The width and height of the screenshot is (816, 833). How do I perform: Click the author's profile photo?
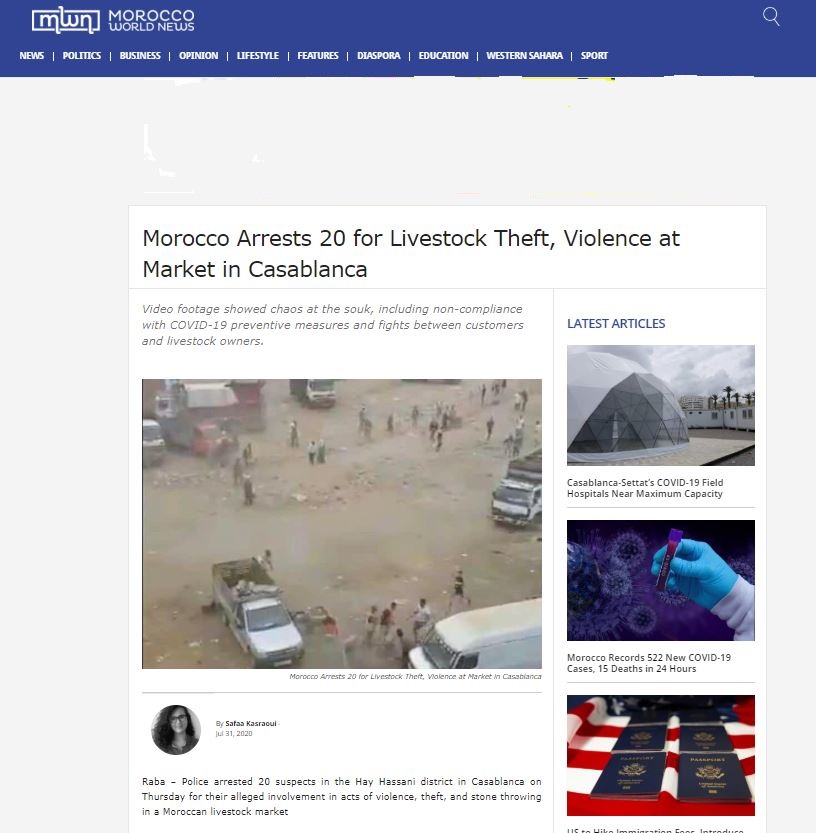(176, 730)
